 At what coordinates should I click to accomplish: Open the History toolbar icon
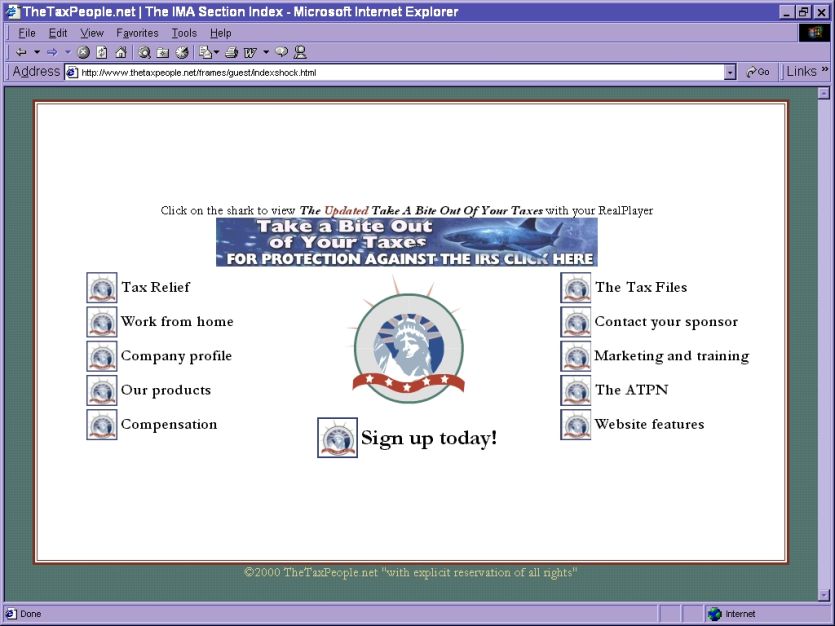tap(180, 52)
